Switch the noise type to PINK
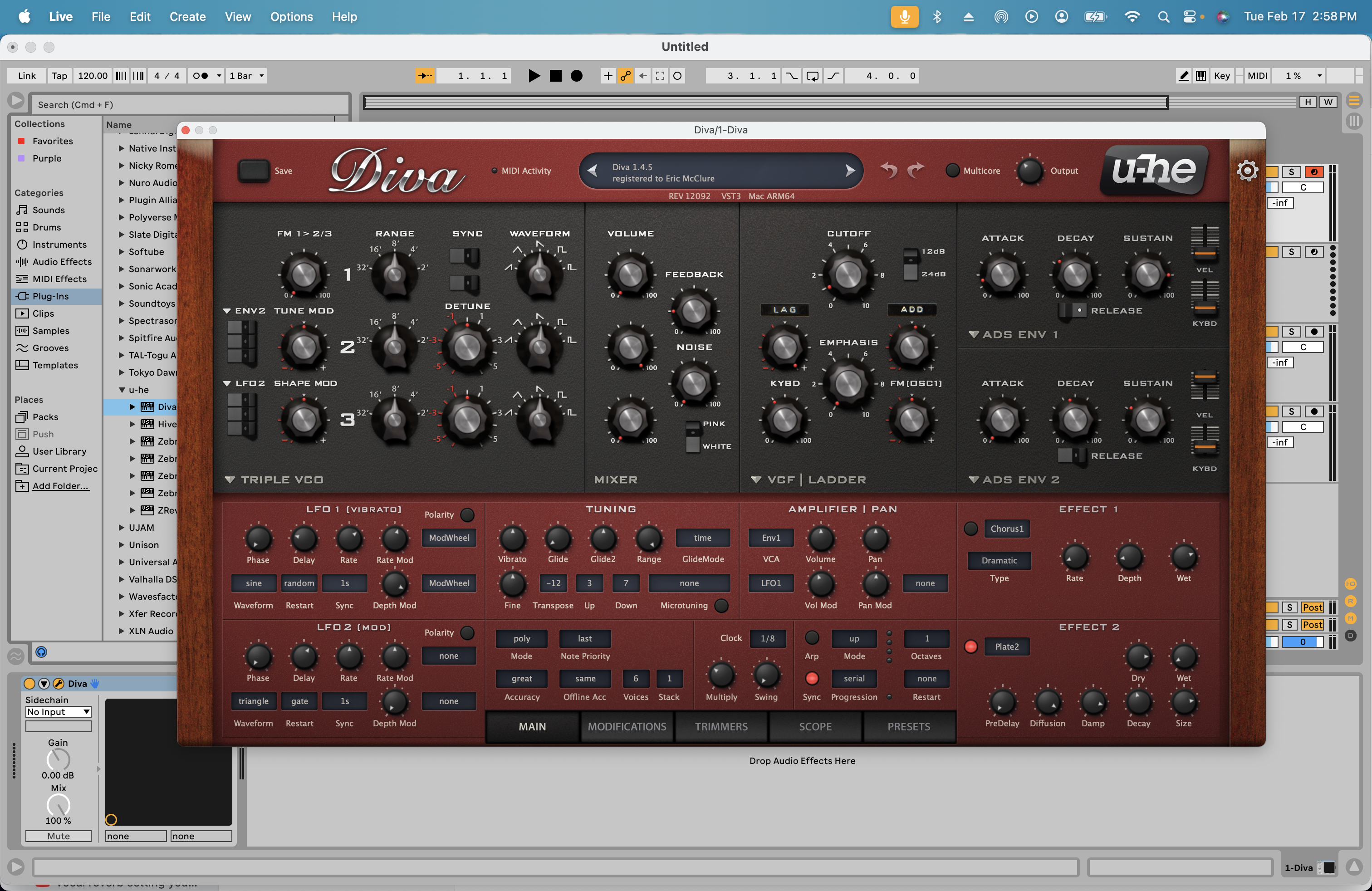 pyautogui.click(x=692, y=424)
